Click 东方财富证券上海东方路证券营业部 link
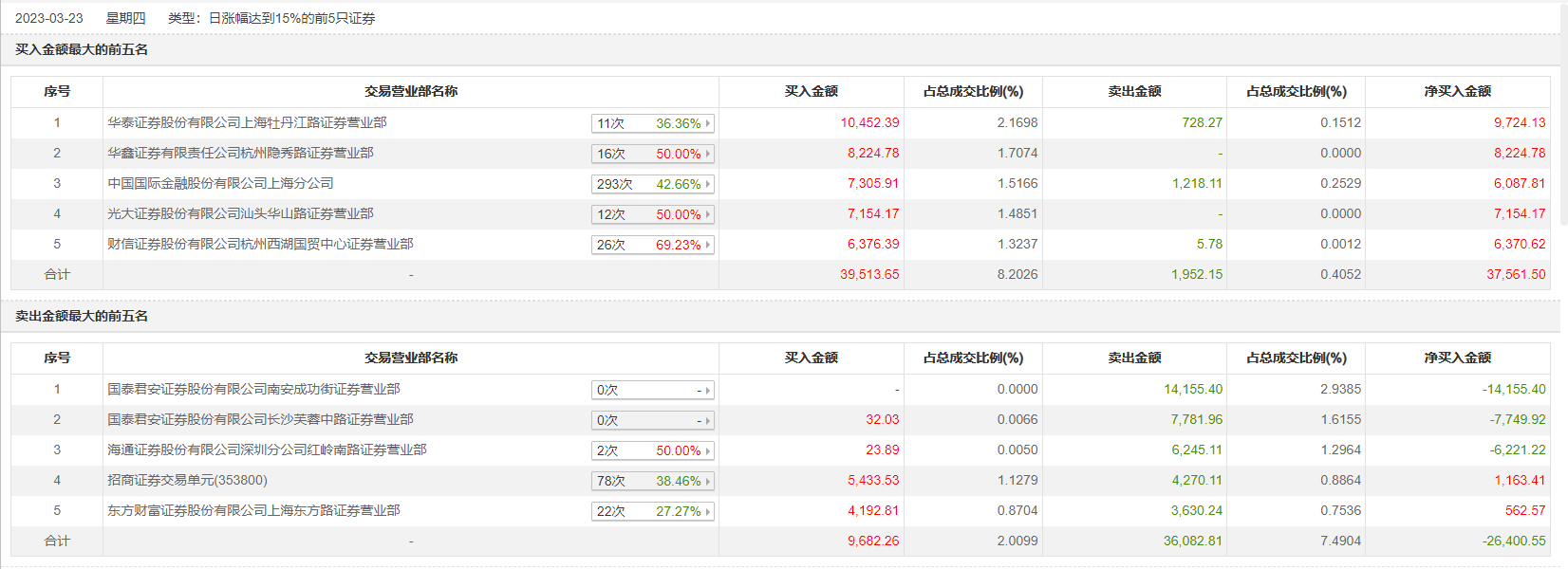The height and width of the screenshot is (569, 1568). 253,510
